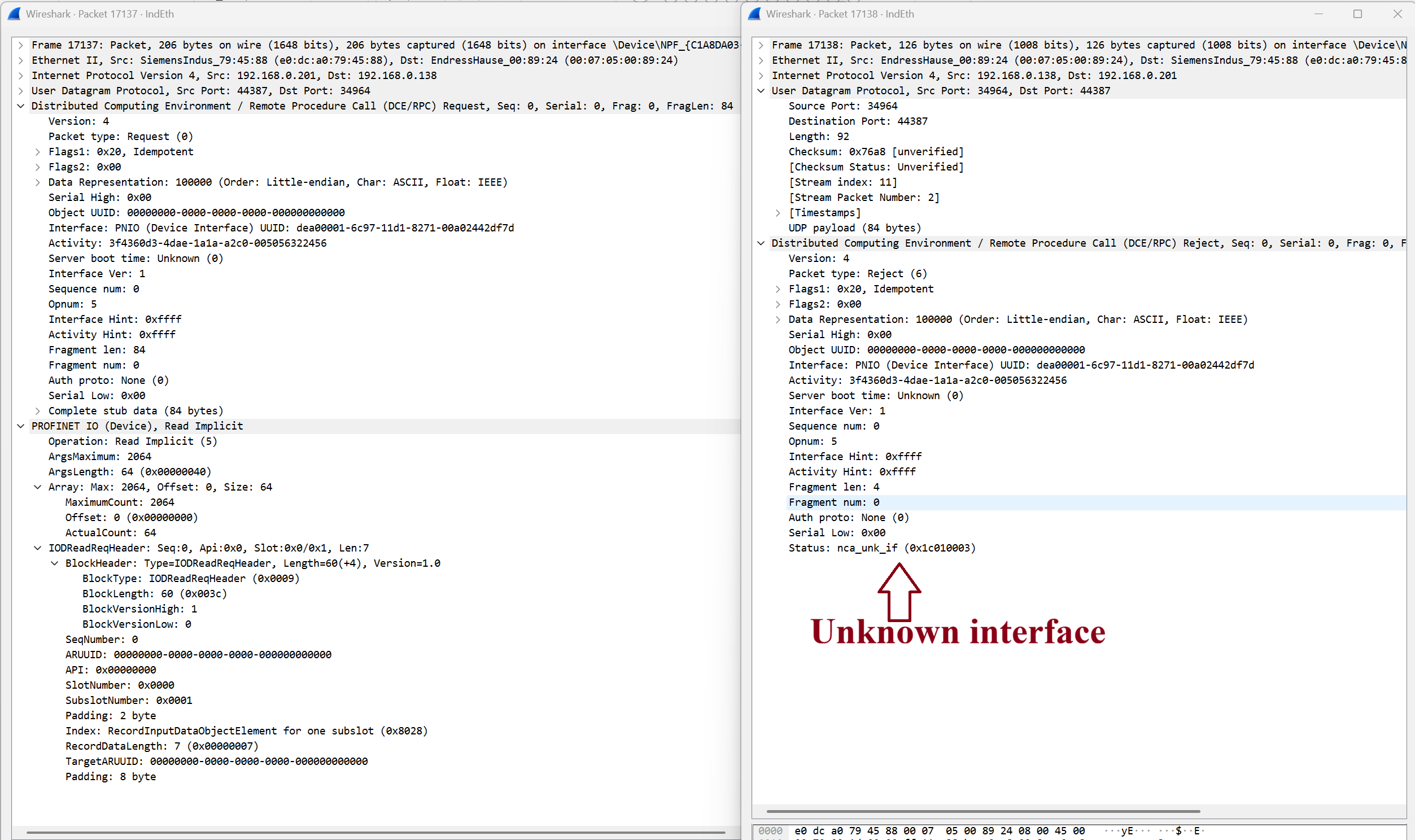Collapse Array: Max: 2064 node

(x=37, y=487)
